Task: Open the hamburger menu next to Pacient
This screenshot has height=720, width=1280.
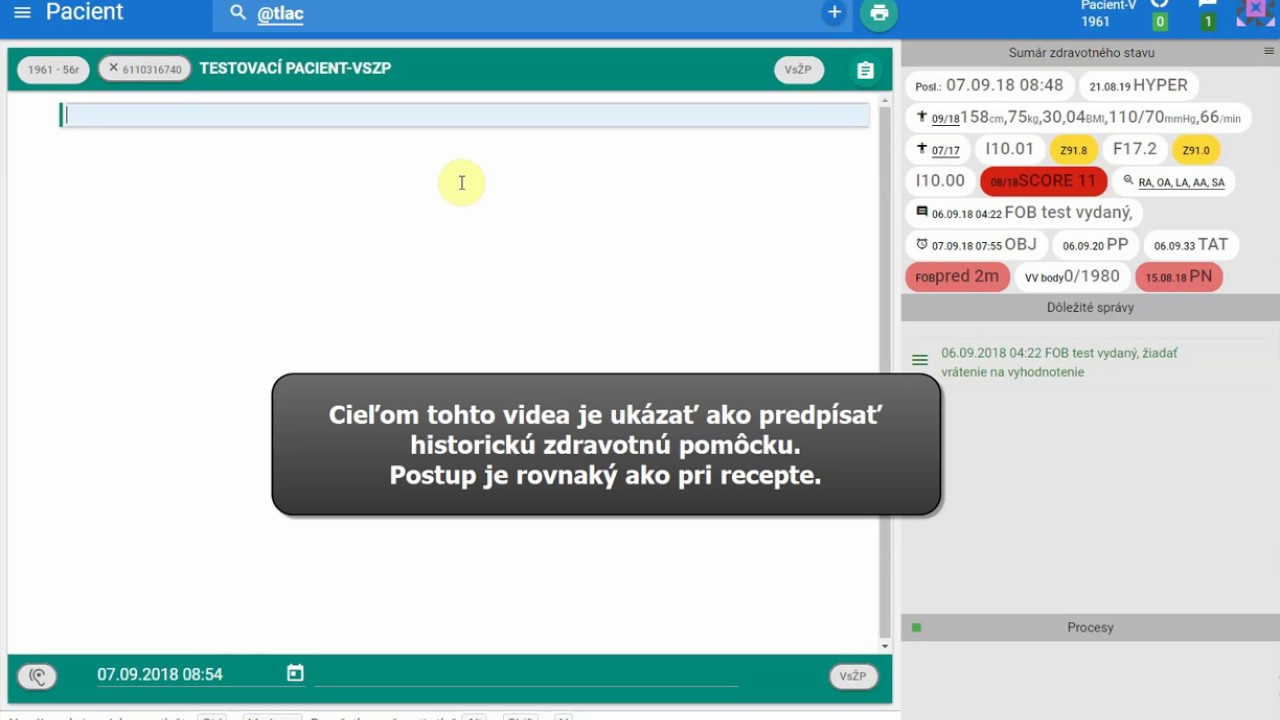Action: 22,12
